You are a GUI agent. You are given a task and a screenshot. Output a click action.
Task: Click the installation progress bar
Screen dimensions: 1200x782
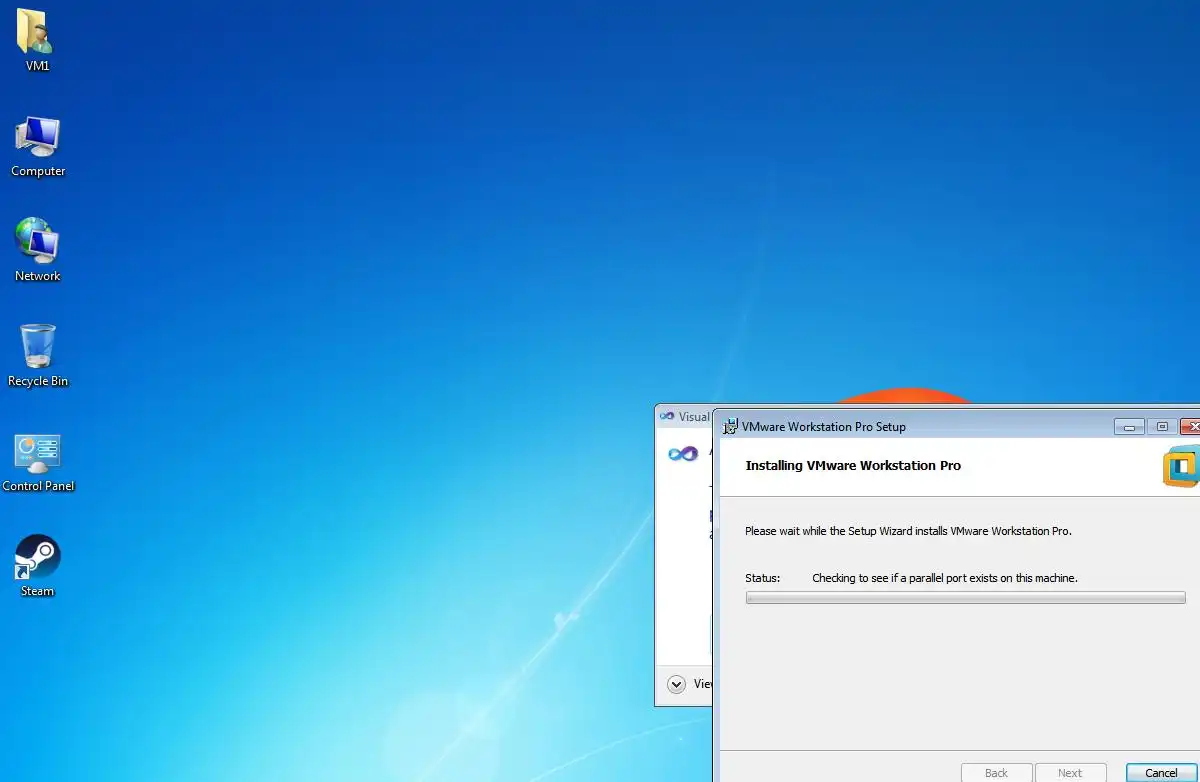click(x=965, y=598)
